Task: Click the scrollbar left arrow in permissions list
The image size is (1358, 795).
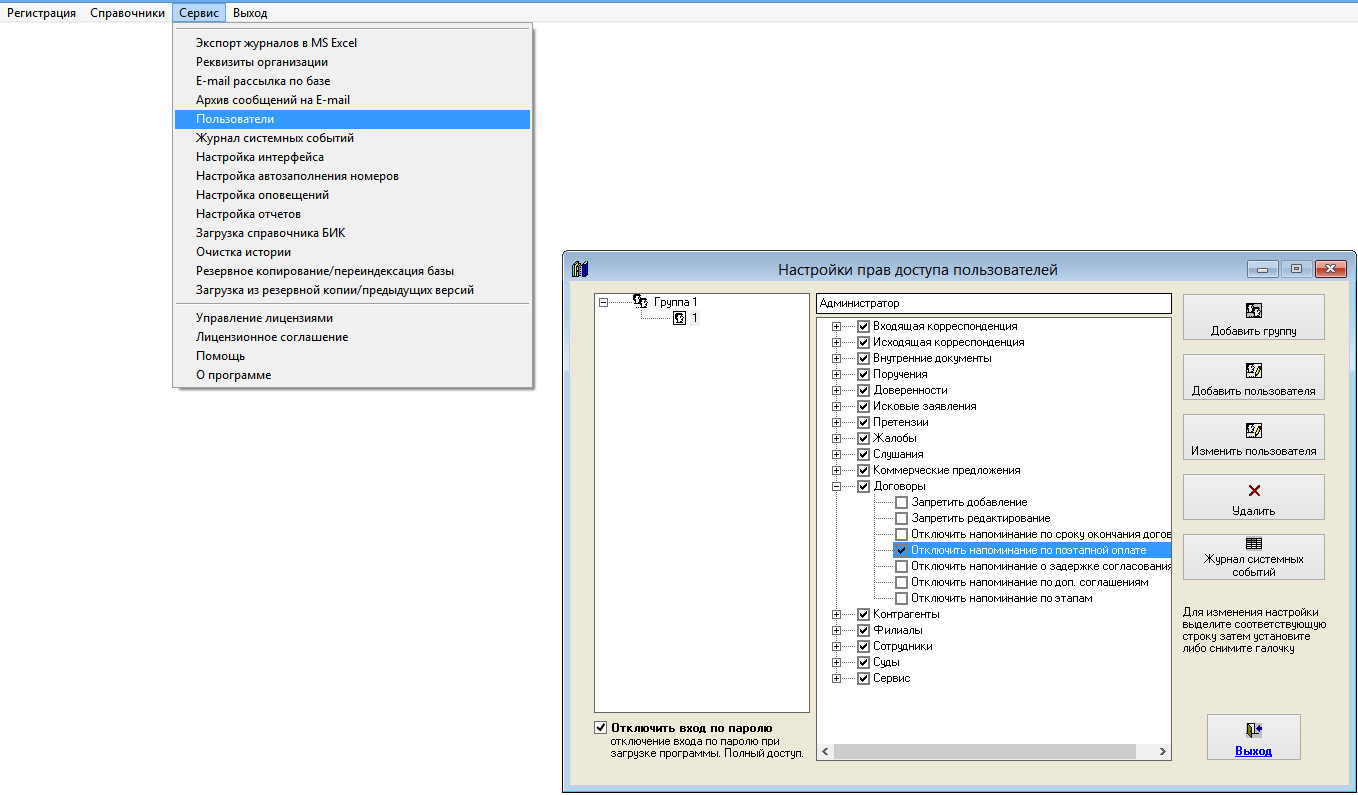Action: (x=825, y=752)
